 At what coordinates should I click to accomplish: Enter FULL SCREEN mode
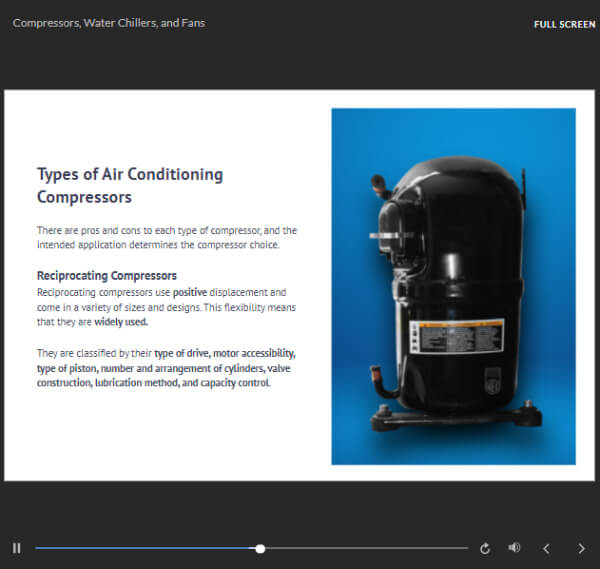pos(565,24)
